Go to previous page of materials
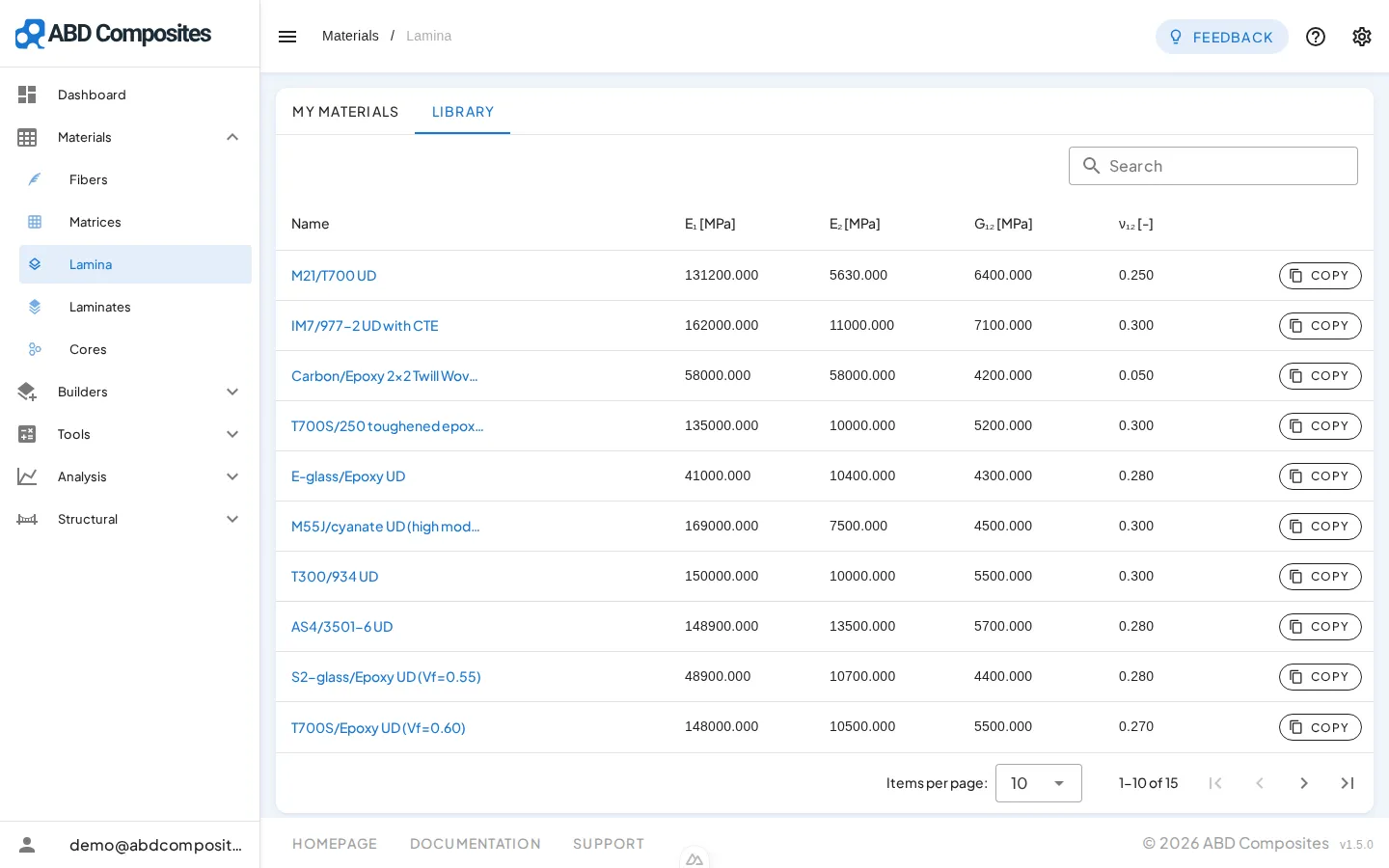1389x868 pixels. tap(1260, 783)
